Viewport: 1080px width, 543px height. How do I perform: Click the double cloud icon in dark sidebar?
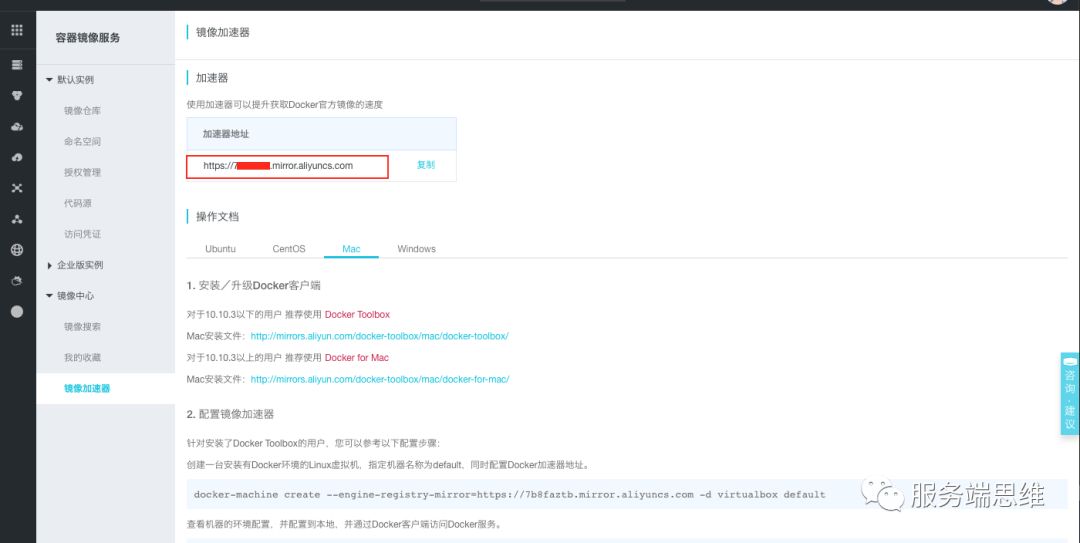(17, 127)
